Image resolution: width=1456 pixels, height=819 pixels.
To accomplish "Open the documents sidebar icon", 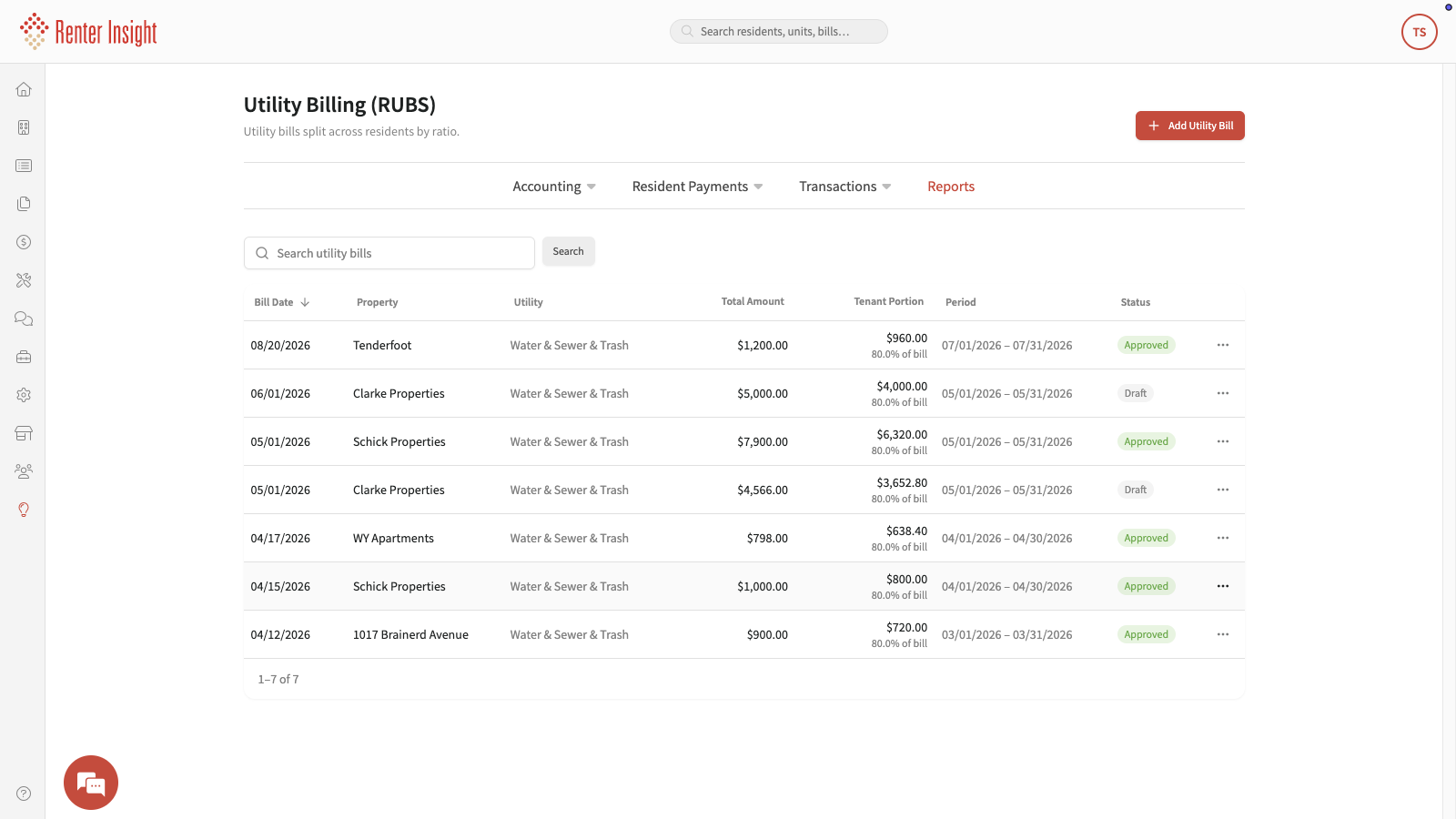I will click(x=24, y=204).
